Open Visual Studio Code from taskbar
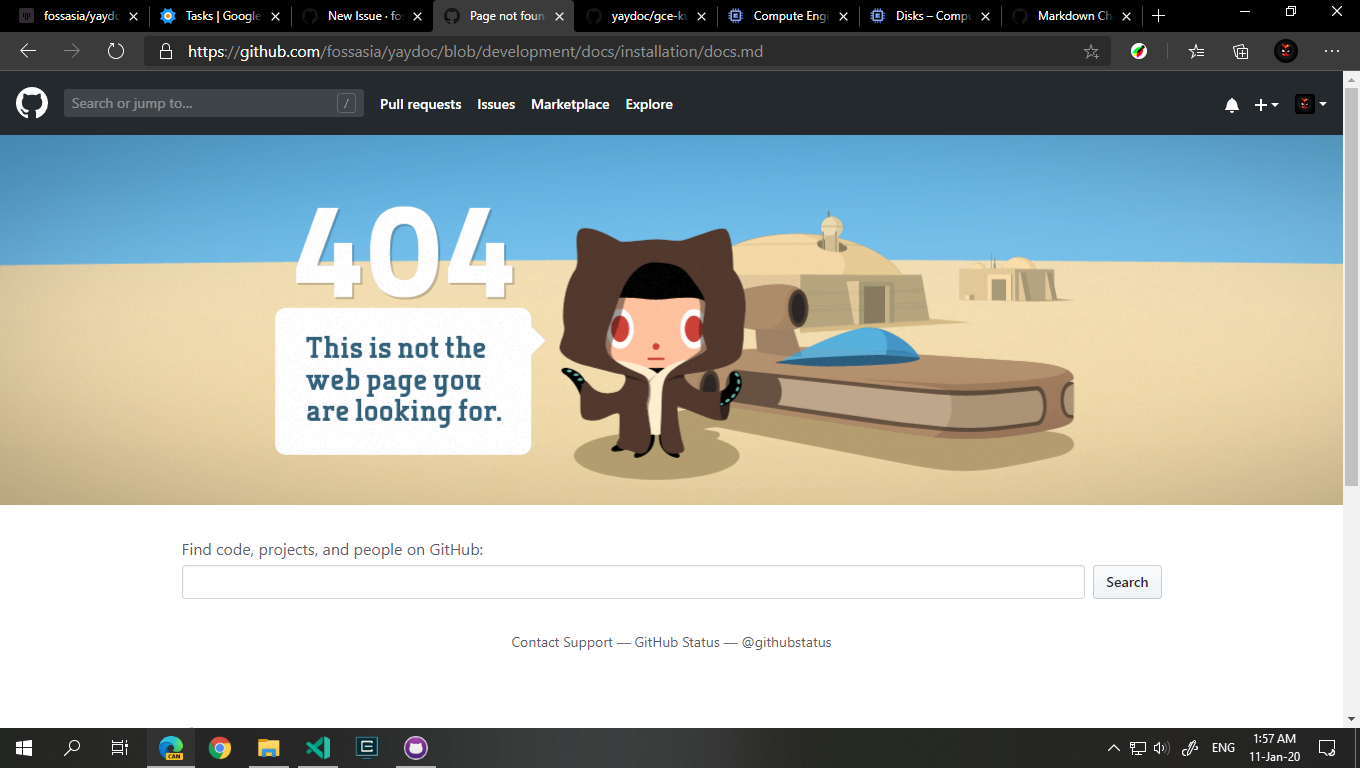The height and width of the screenshot is (768, 1360). coord(317,748)
